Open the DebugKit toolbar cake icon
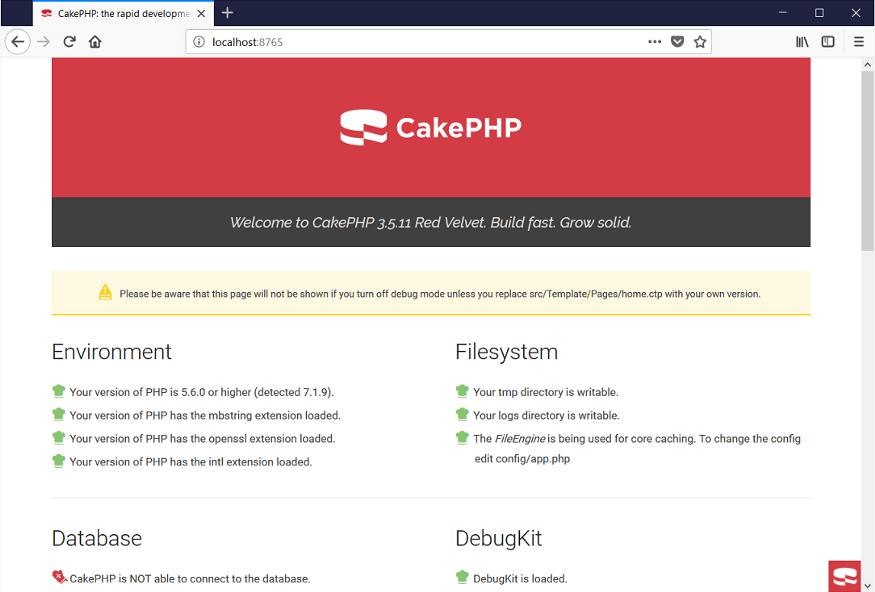The height and width of the screenshot is (592, 875). (x=844, y=576)
